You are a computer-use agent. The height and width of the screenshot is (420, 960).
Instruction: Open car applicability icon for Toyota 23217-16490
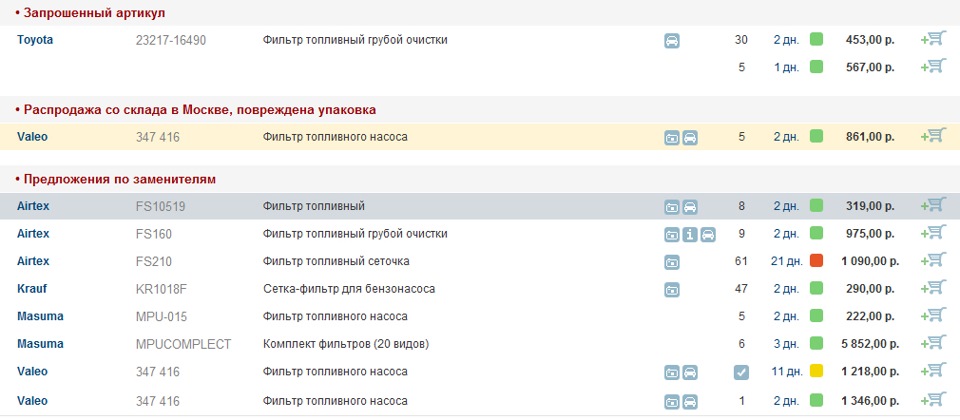click(x=672, y=41)
